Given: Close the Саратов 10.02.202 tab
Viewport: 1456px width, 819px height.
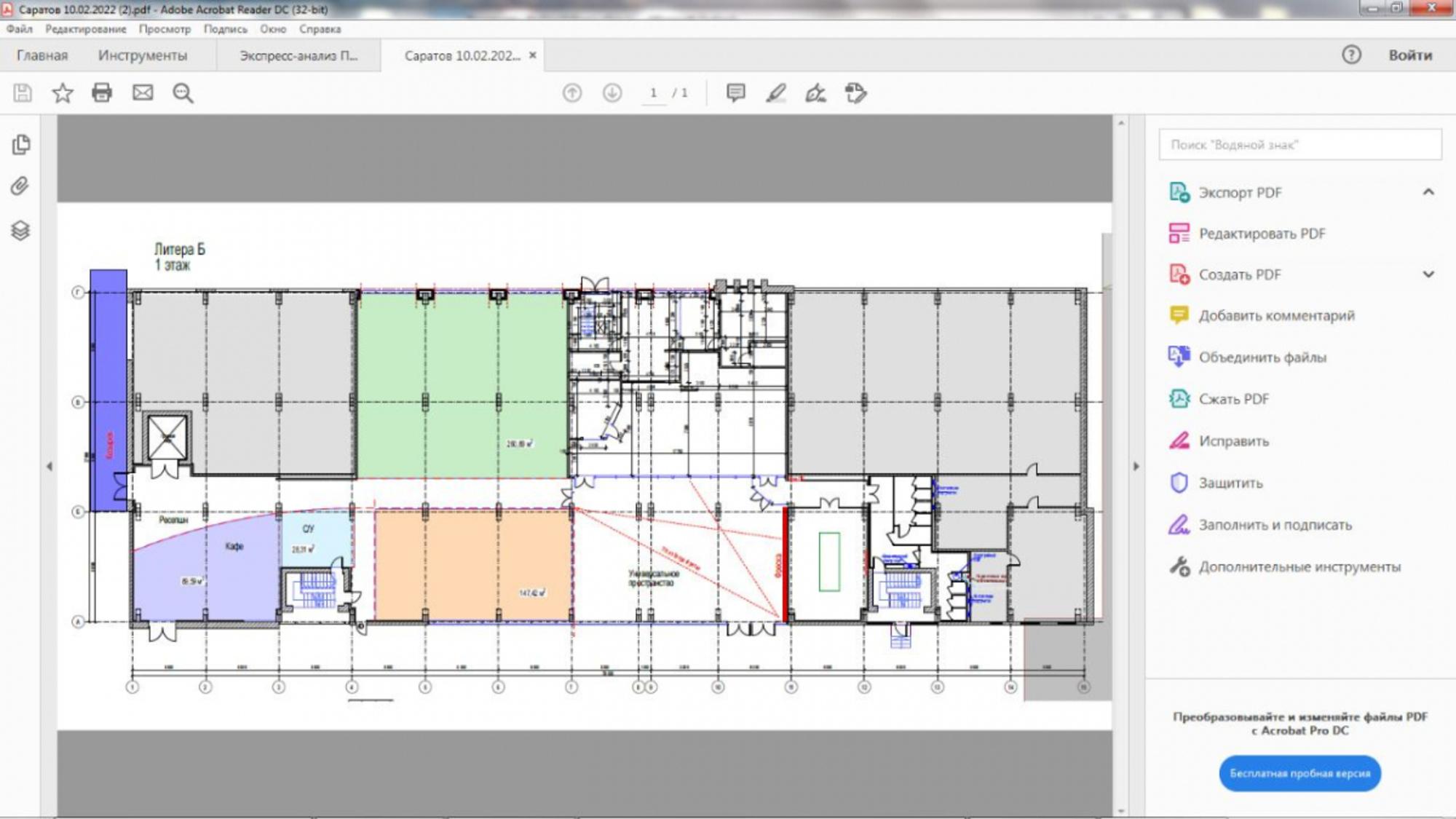Looking at the screenshot, I should pos(532,55).
